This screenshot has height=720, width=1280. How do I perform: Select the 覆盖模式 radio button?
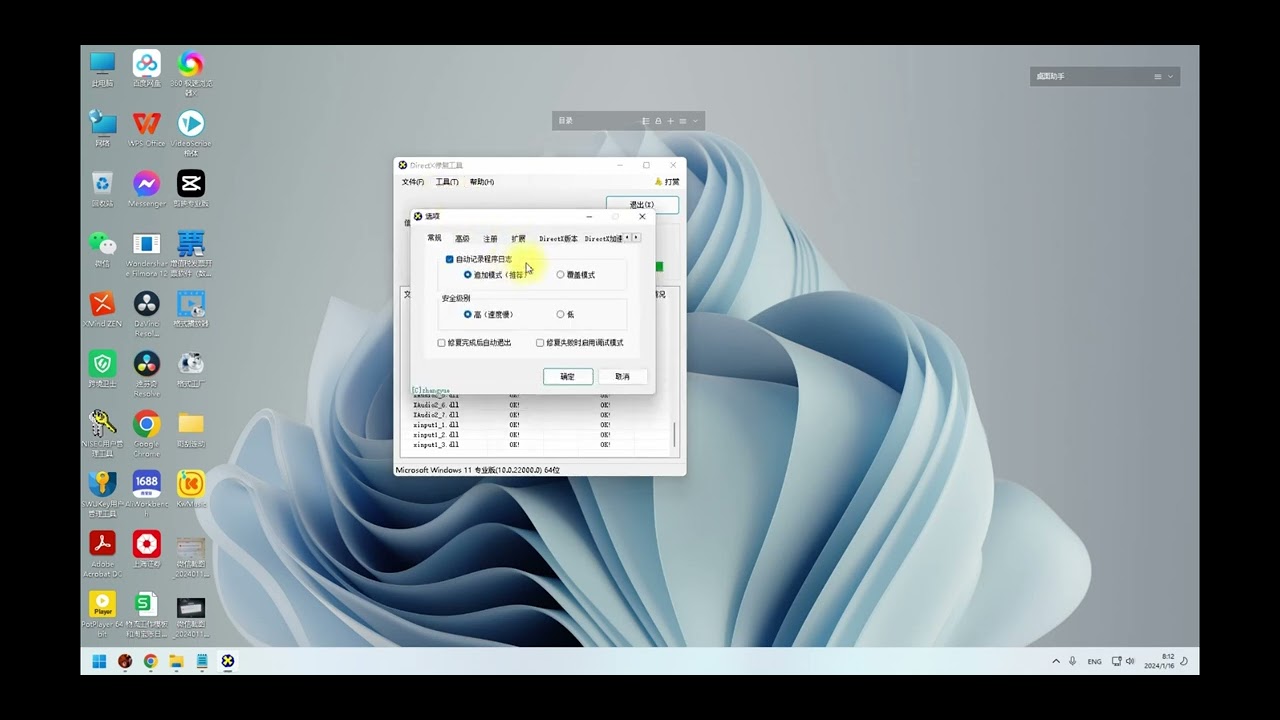coord(560,275)
